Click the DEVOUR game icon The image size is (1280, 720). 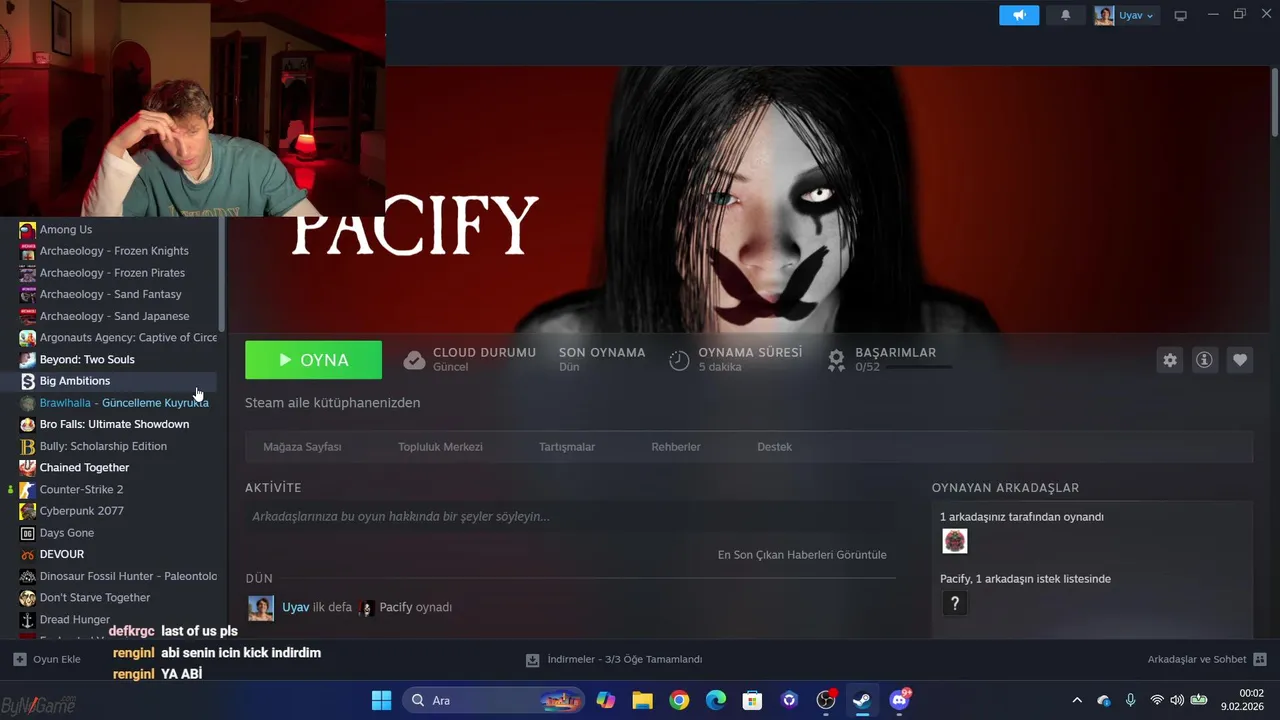click(x=28, y=554)
